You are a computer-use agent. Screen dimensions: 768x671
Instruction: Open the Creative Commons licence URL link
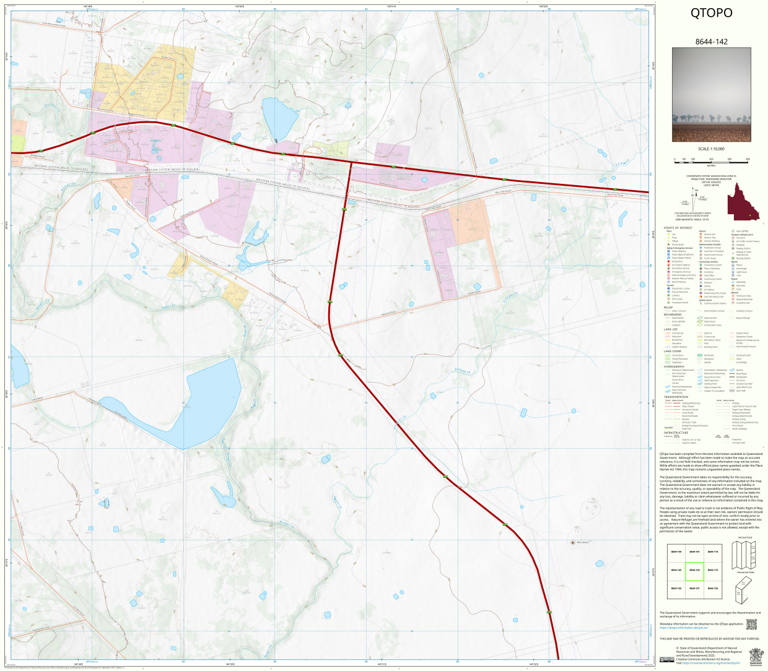pos(710,663)
